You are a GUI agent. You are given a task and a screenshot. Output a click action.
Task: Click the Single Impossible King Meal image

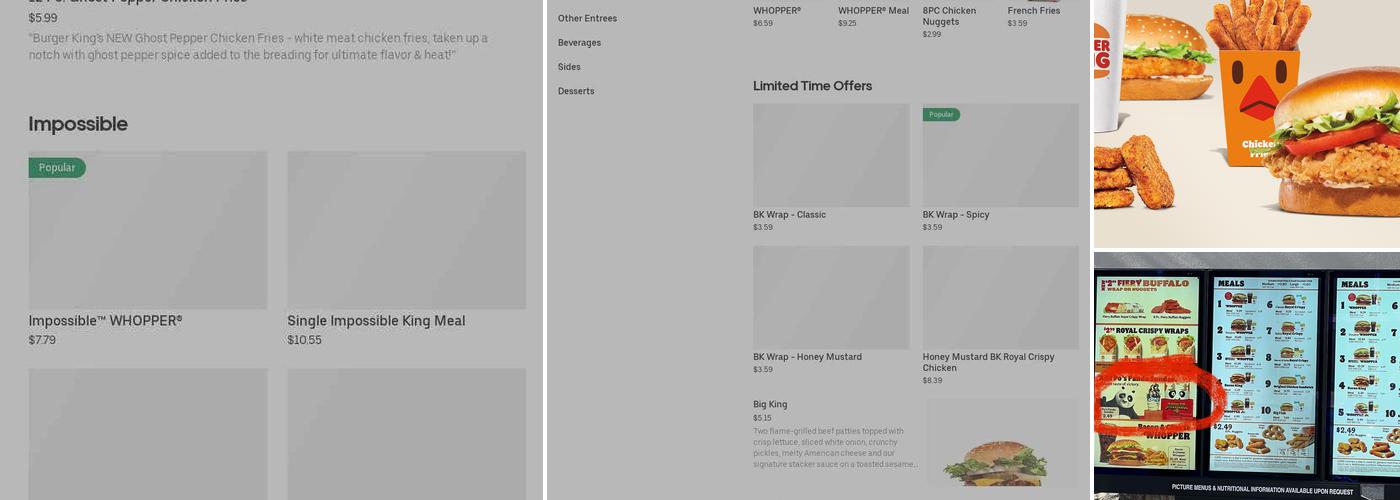406,230
